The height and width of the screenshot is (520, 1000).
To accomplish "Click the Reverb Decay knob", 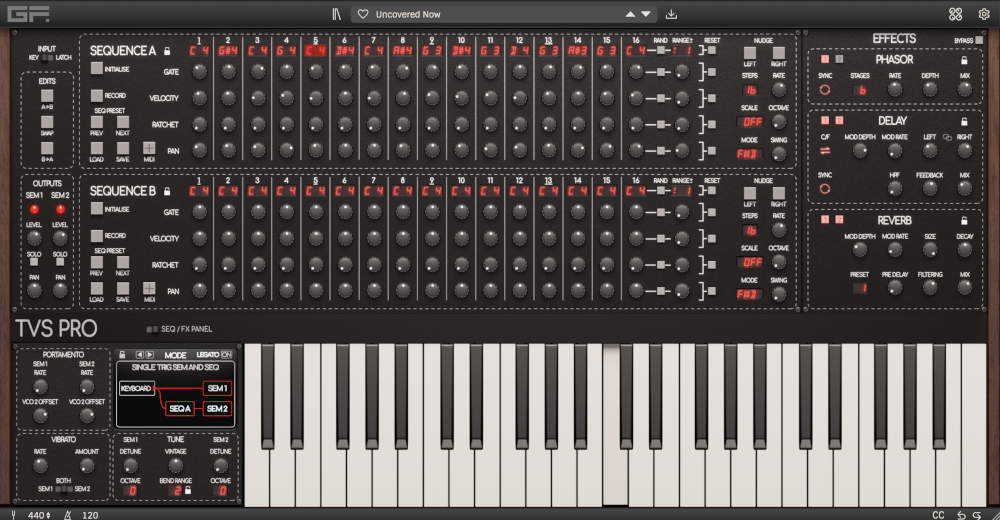I will point(964,249).
